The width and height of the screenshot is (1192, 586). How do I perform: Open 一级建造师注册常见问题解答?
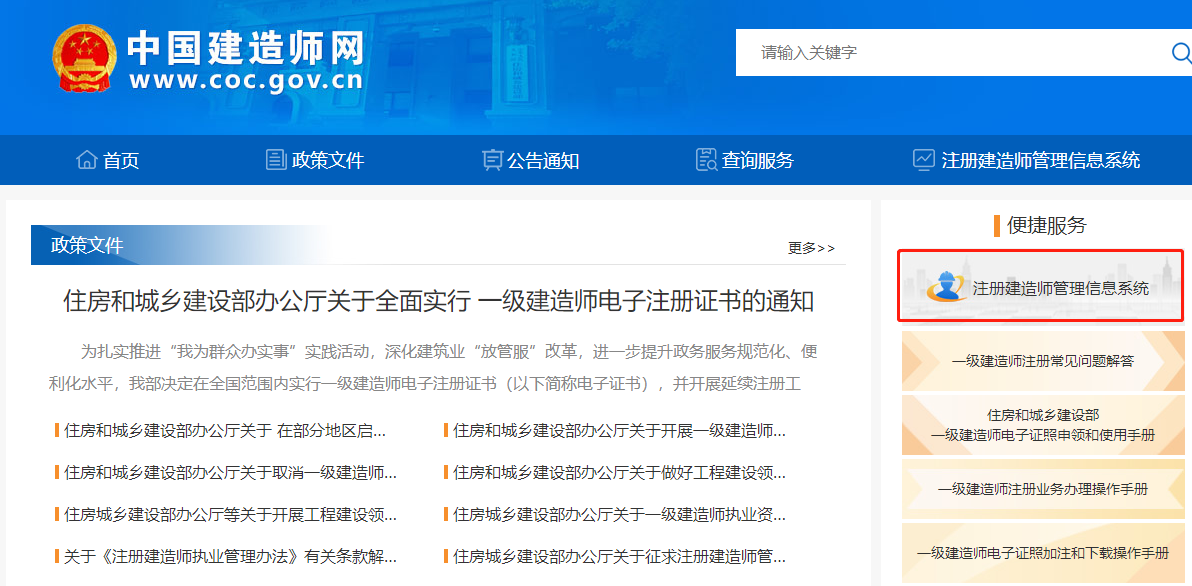[1043, 361]
